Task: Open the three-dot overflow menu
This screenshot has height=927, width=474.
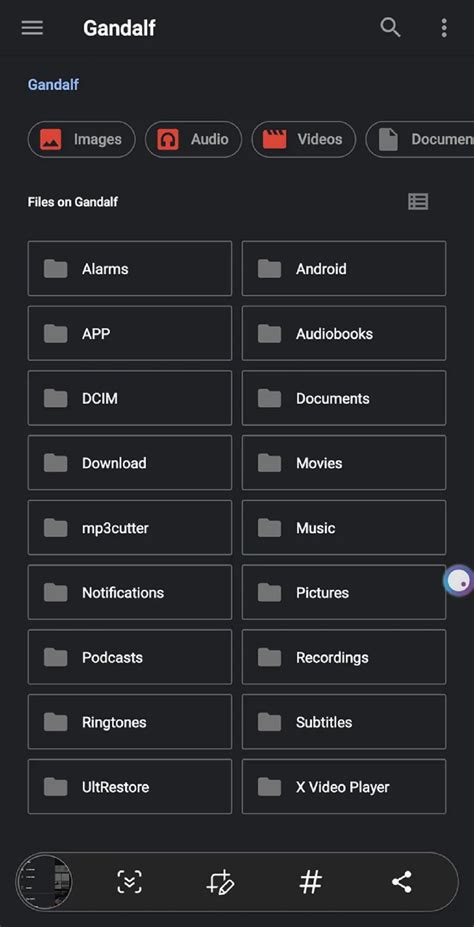Action: pyautogui.click(x=444, y=28)
